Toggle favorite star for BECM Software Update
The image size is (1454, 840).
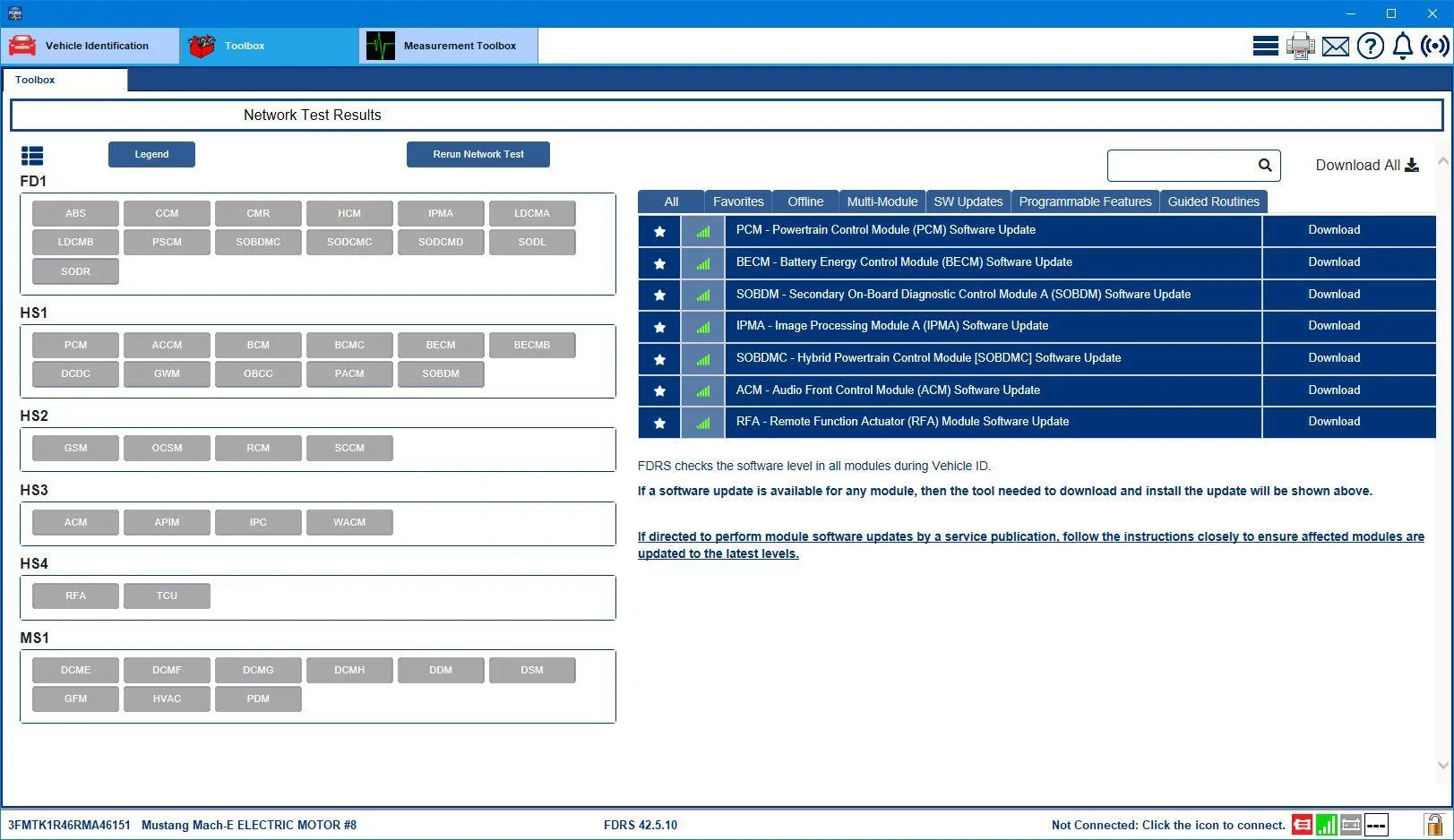click(x=659, y=263)
